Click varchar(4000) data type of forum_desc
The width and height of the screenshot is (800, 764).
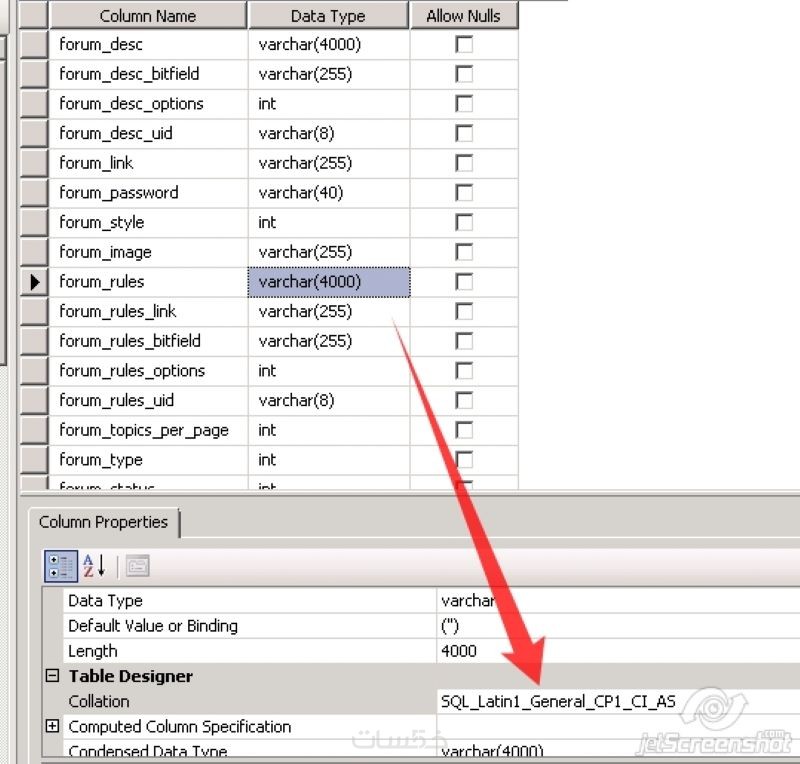tap(329, 44)
